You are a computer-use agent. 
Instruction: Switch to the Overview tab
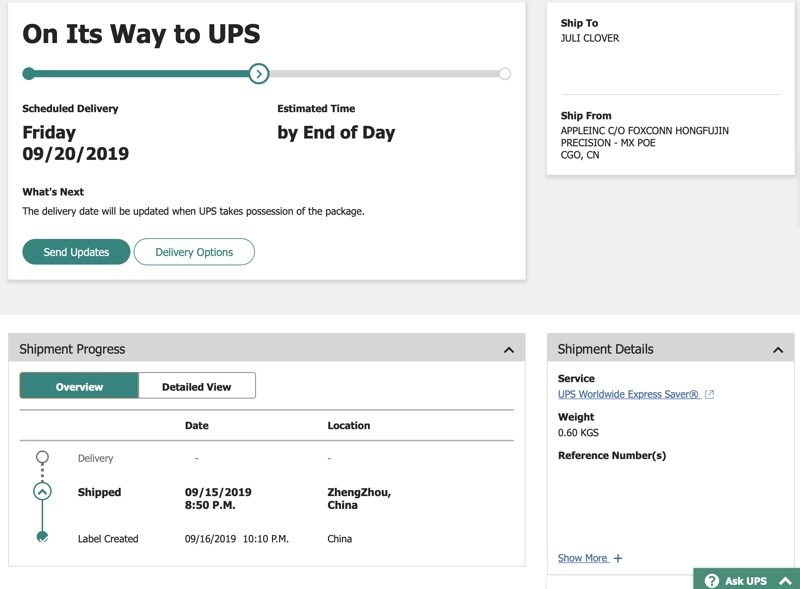[x=79, y=386]
